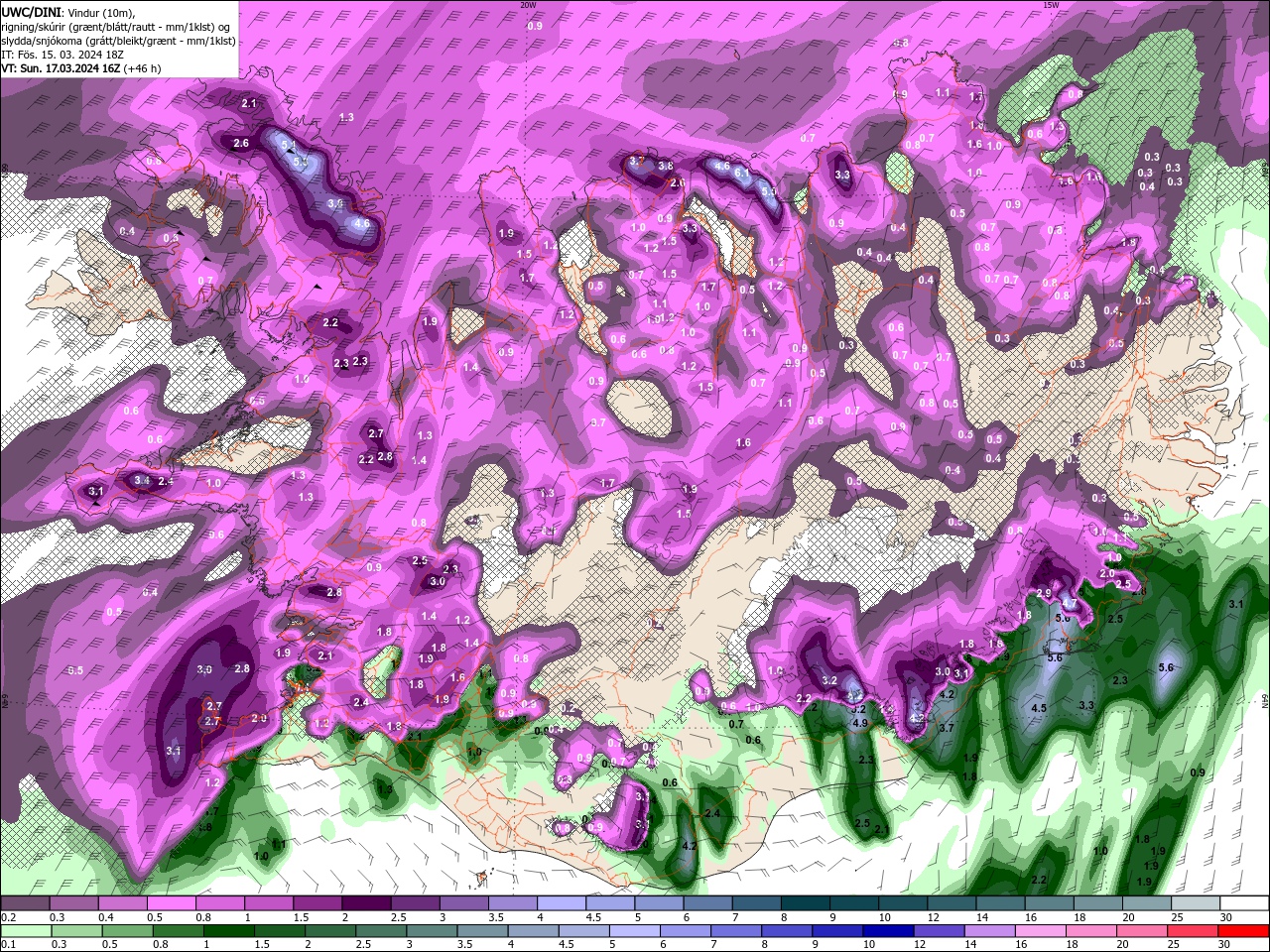The image size is (1270, 952).
Task: Click the bright red swatch at 30 in bottom legend
Action: click(1244, 932)
